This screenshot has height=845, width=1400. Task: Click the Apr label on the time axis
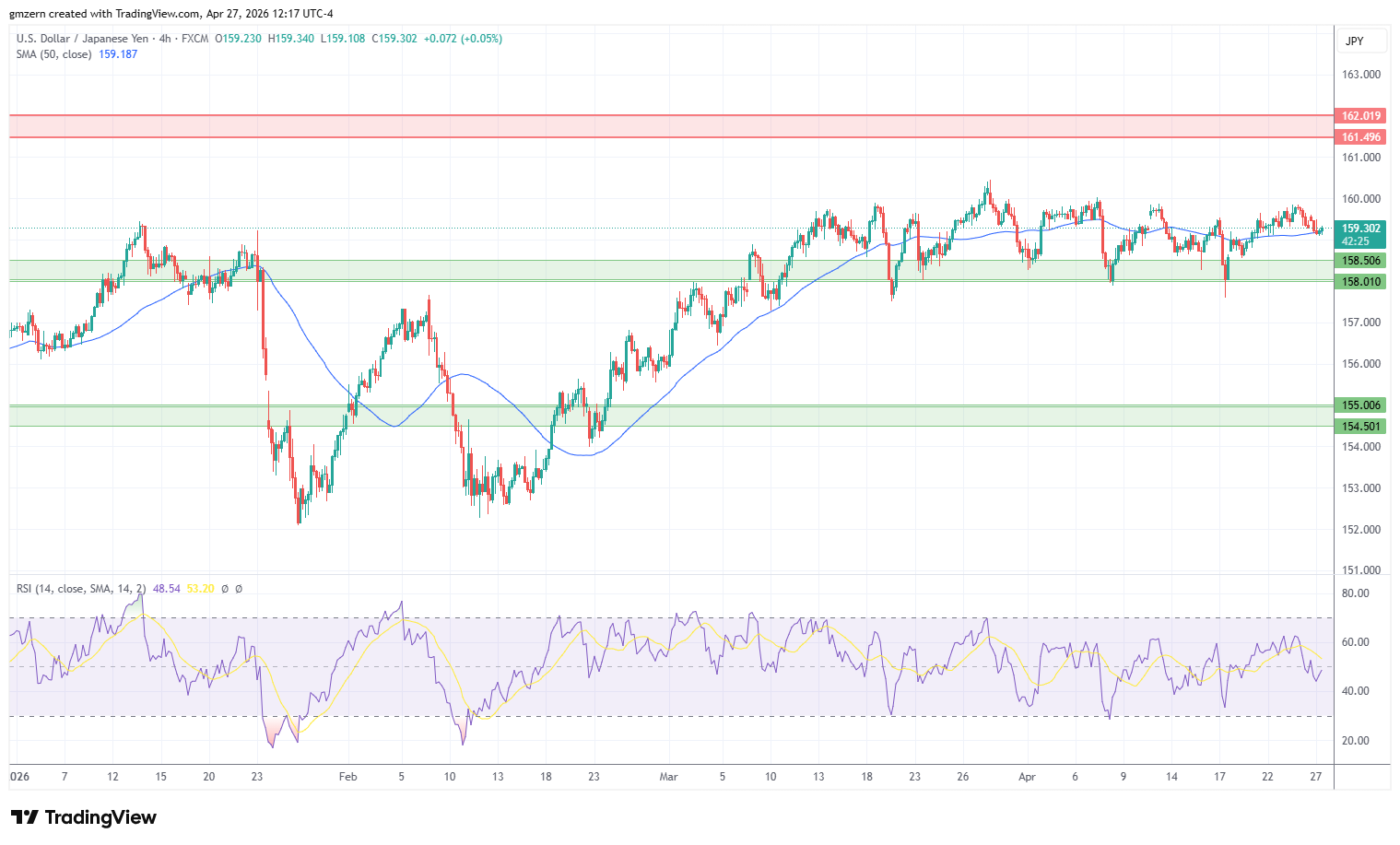[x=1027, y=777]
